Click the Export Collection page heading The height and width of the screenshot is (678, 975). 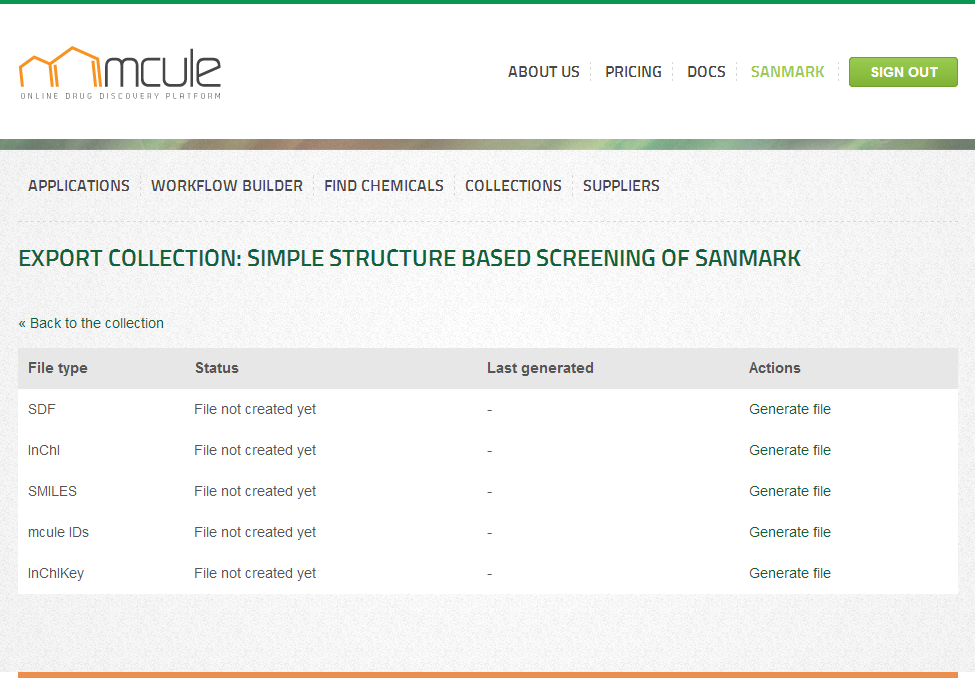(x=410, y=258)
